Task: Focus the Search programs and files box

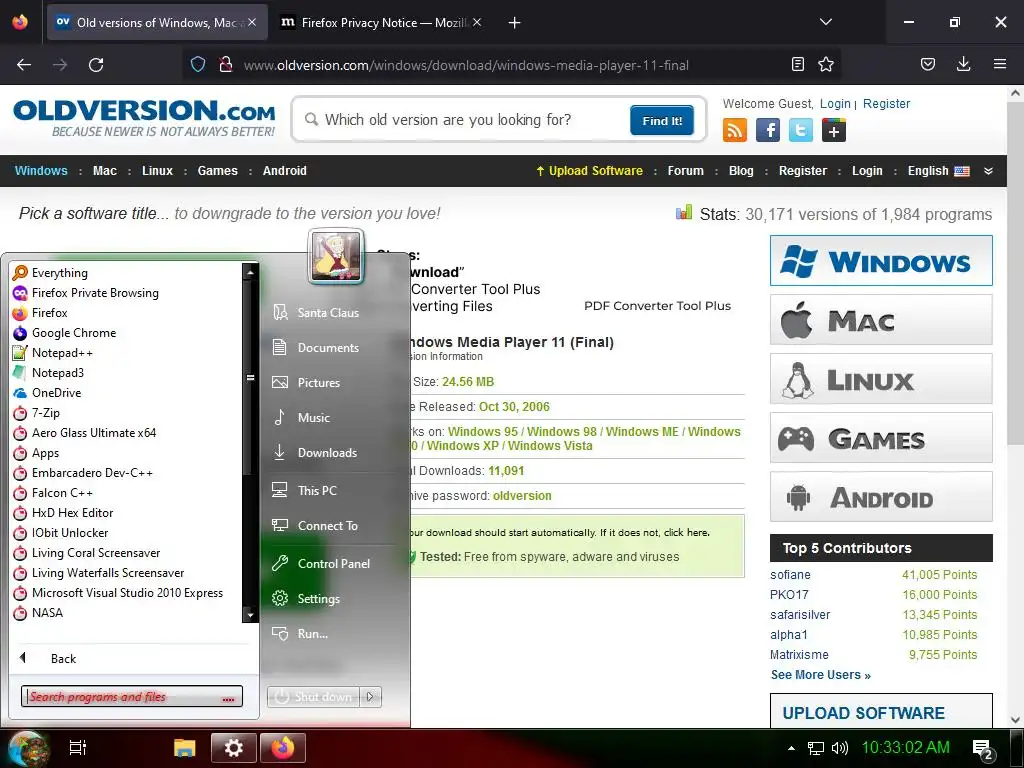Action: click(132, 697)
